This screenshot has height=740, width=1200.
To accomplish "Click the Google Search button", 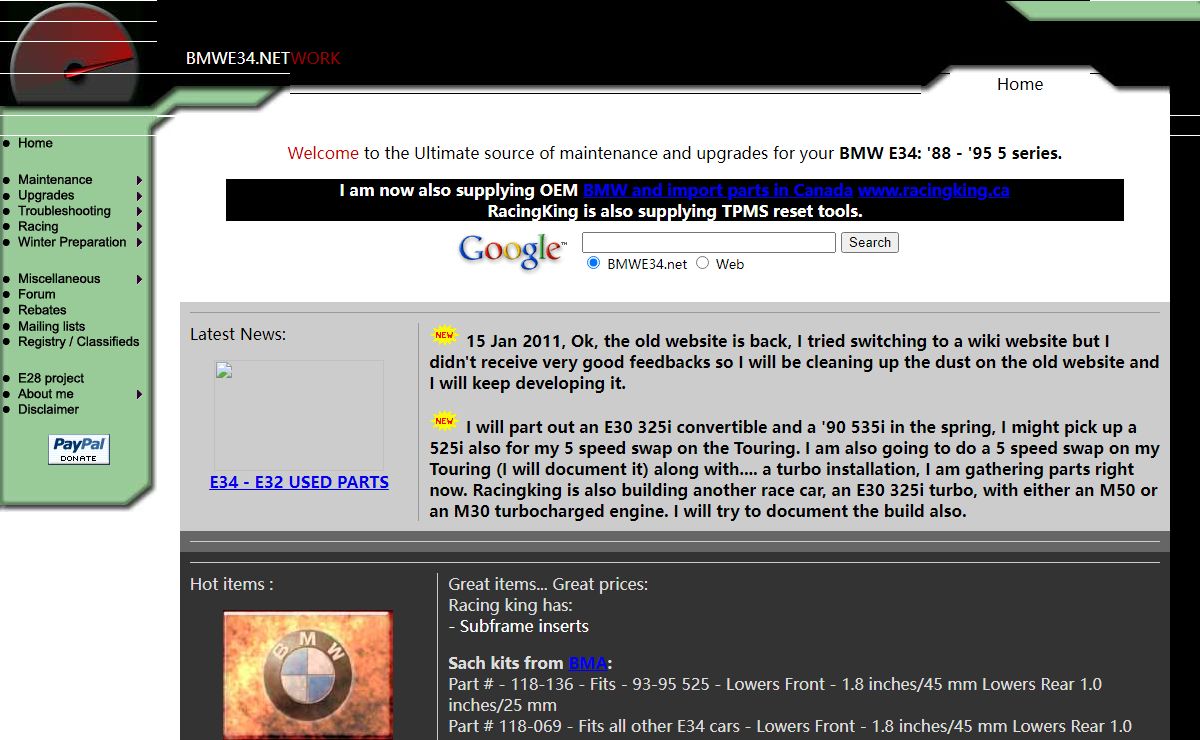I will 870,242.
